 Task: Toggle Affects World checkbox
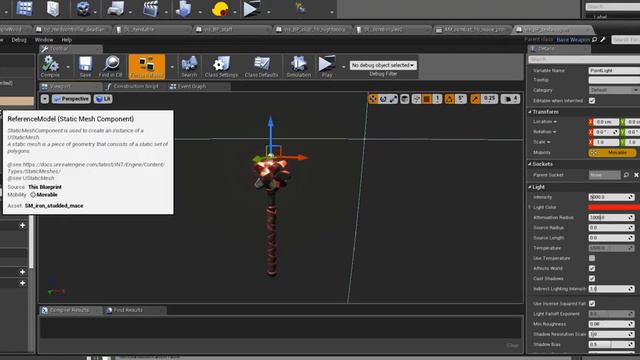[x=592, y=268]
